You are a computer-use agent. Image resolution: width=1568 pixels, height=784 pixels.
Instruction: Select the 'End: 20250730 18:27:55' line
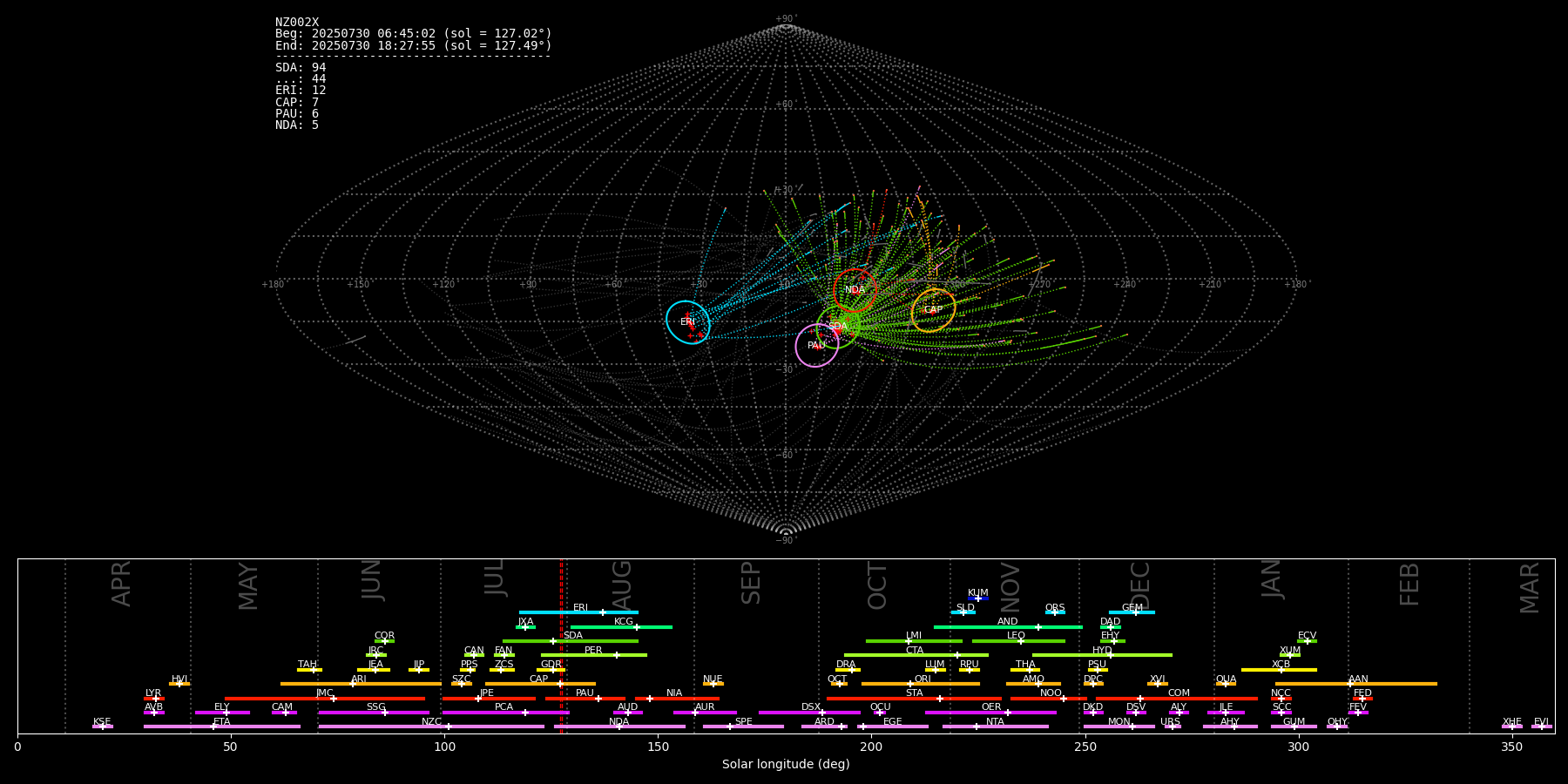[414, 45]
